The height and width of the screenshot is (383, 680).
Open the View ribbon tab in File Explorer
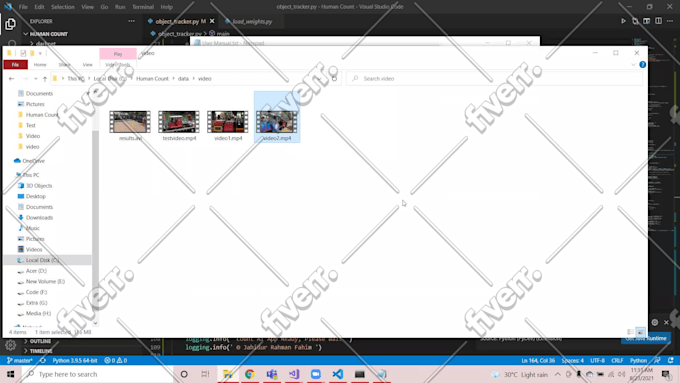click(88, 64)
